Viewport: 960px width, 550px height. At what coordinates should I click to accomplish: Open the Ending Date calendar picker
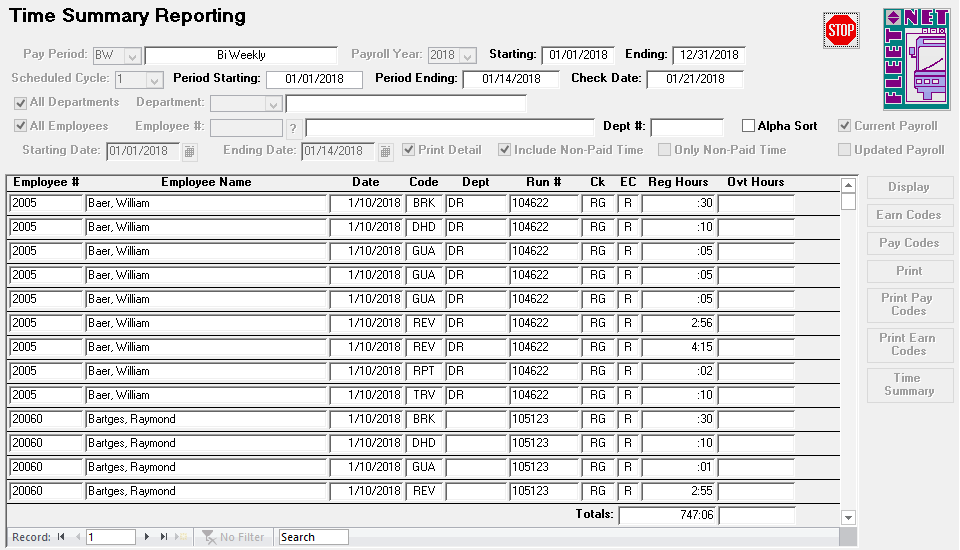(385, 151)
